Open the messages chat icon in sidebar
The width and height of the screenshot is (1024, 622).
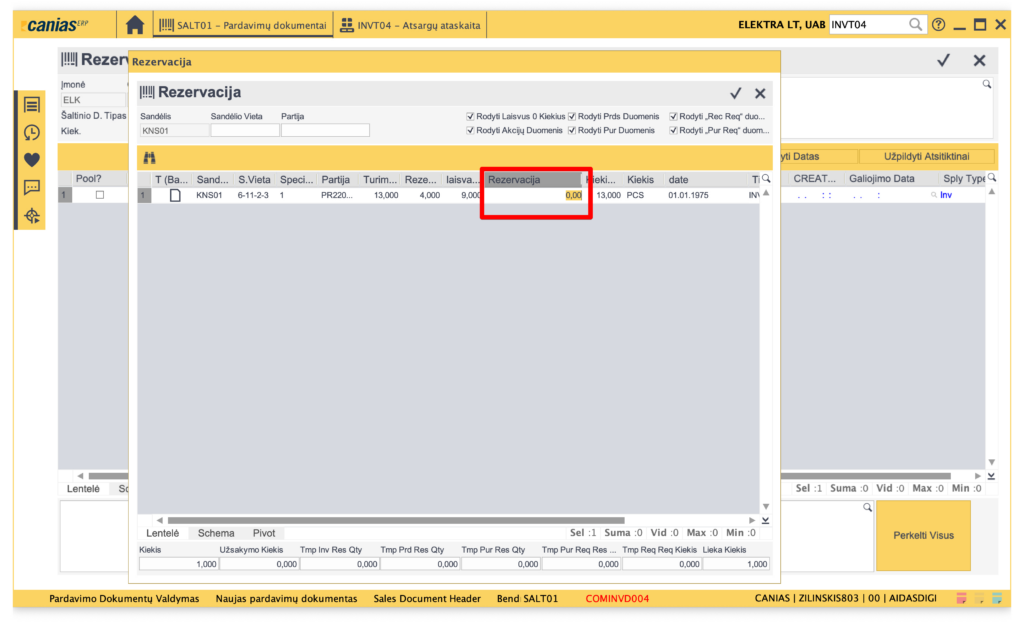point(32,187)
